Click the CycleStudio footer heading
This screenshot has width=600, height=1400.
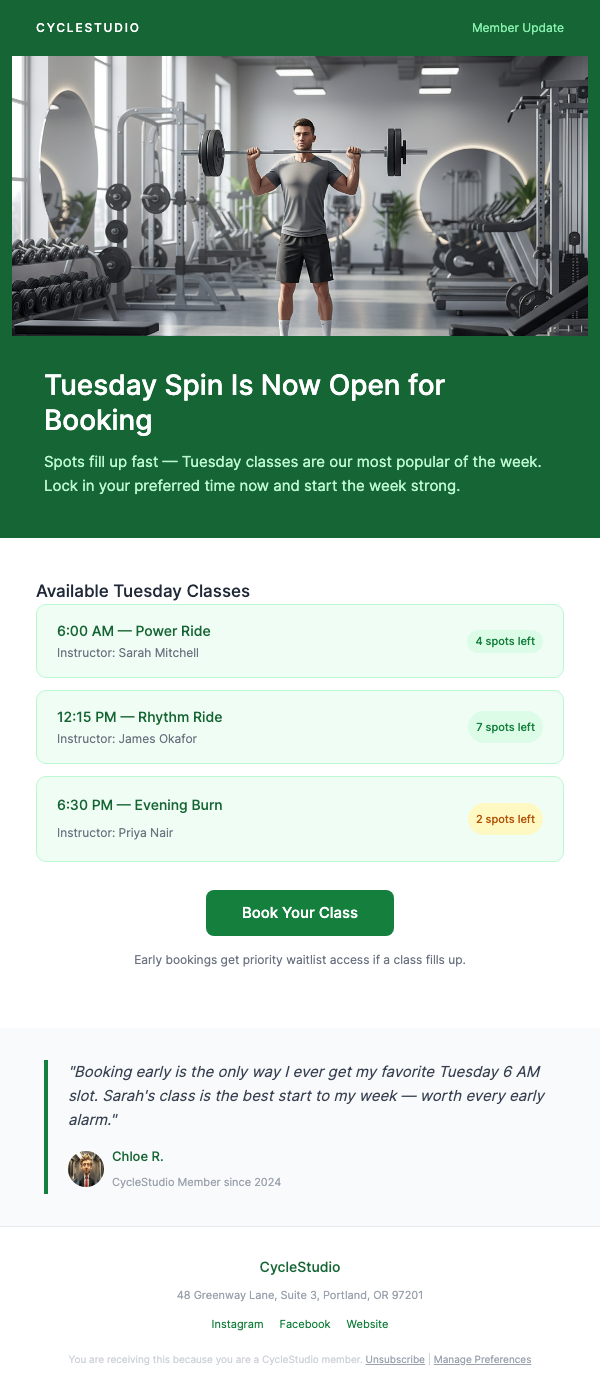(300, 1266)
